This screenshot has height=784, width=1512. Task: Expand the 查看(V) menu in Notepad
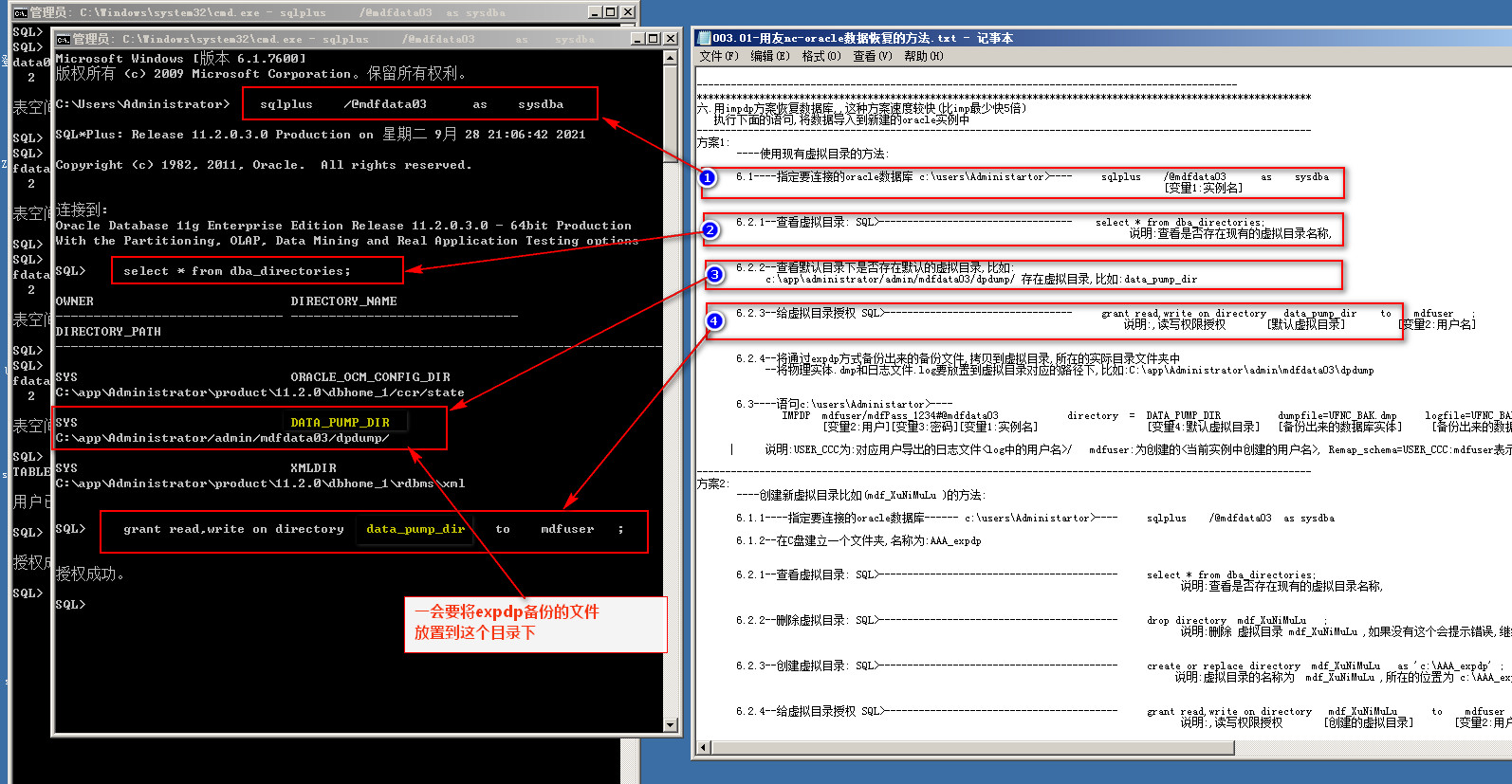click(x=872, y=56)
